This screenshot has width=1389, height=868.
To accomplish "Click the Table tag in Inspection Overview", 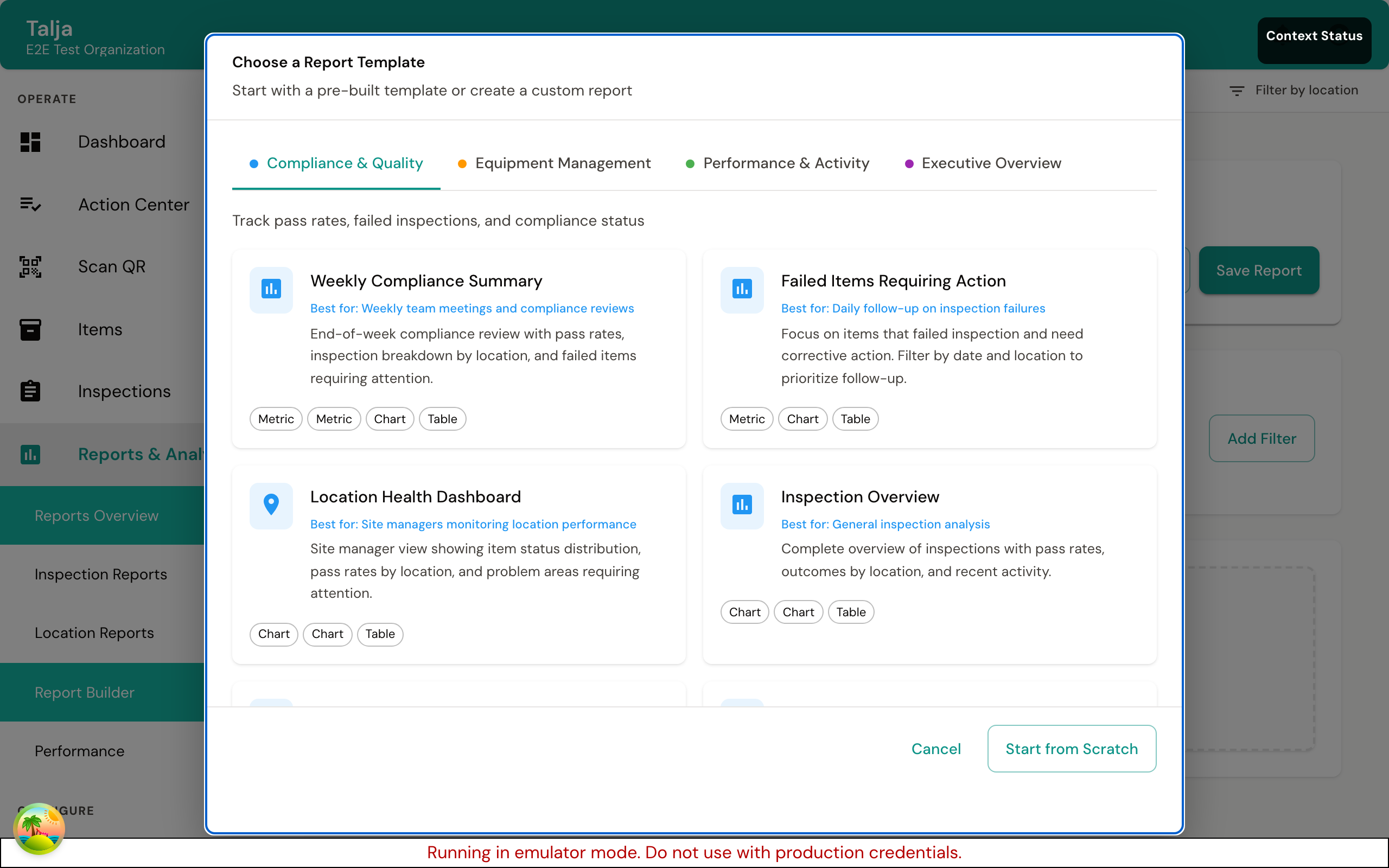I will (x=851, y=612).
